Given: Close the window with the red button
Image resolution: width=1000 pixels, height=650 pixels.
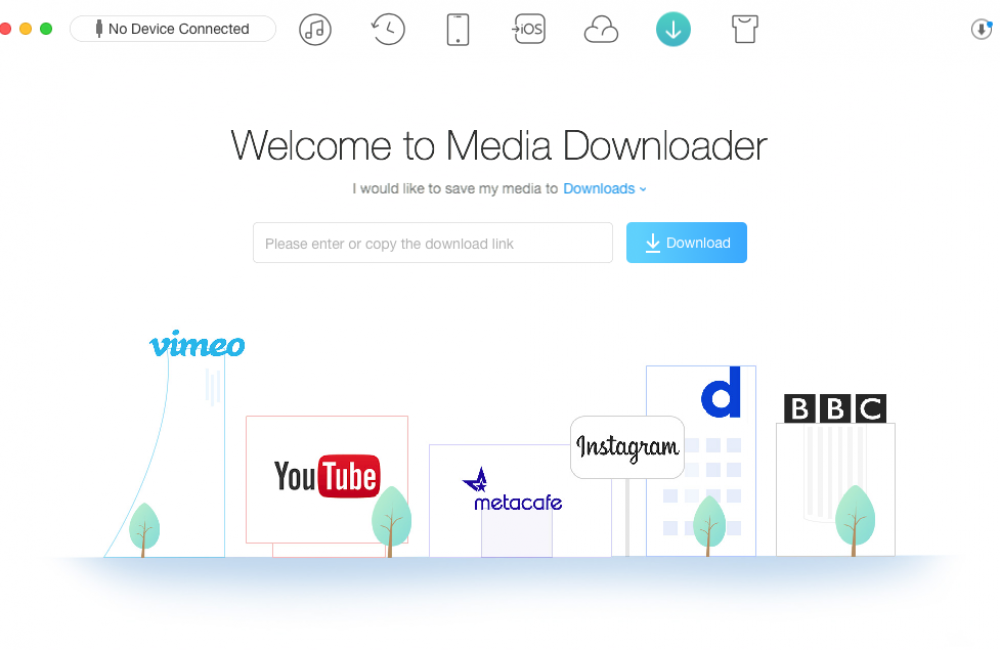Looking at the screenshot, I should [x=5, y=29].
